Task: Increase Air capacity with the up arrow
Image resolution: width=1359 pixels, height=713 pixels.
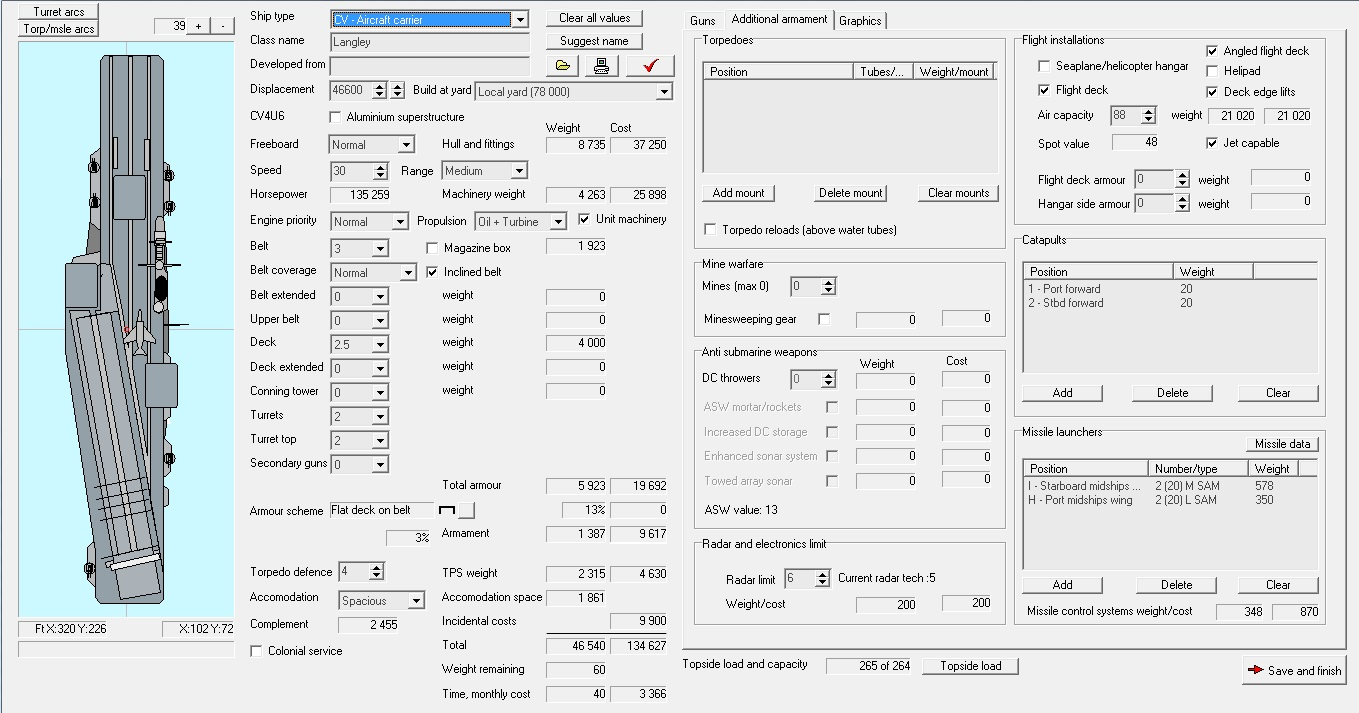Action: (1148, 111)
